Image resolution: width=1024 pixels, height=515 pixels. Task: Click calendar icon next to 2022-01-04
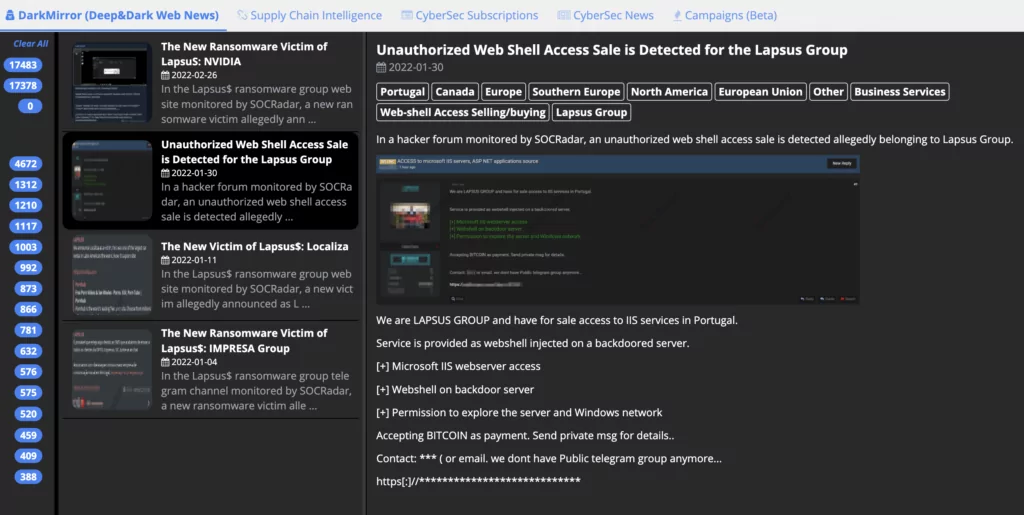click(x=165, y=362)
